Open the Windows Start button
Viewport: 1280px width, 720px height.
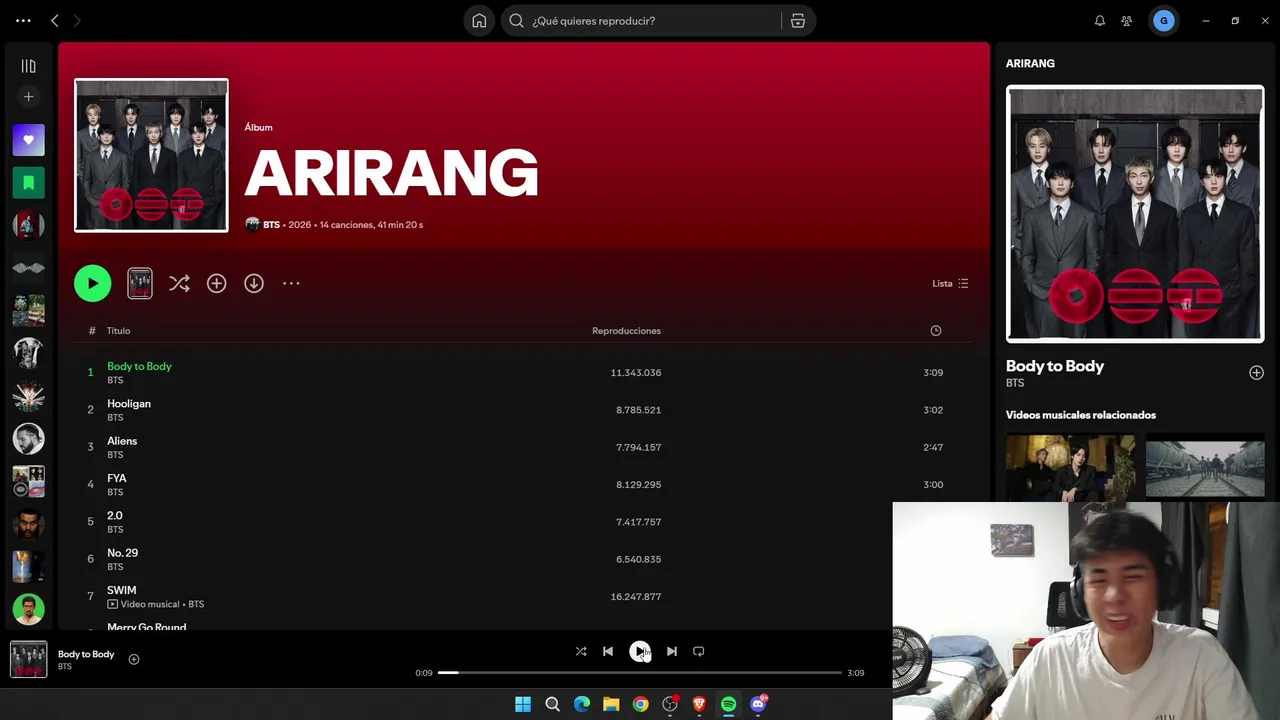pos(523,704)
